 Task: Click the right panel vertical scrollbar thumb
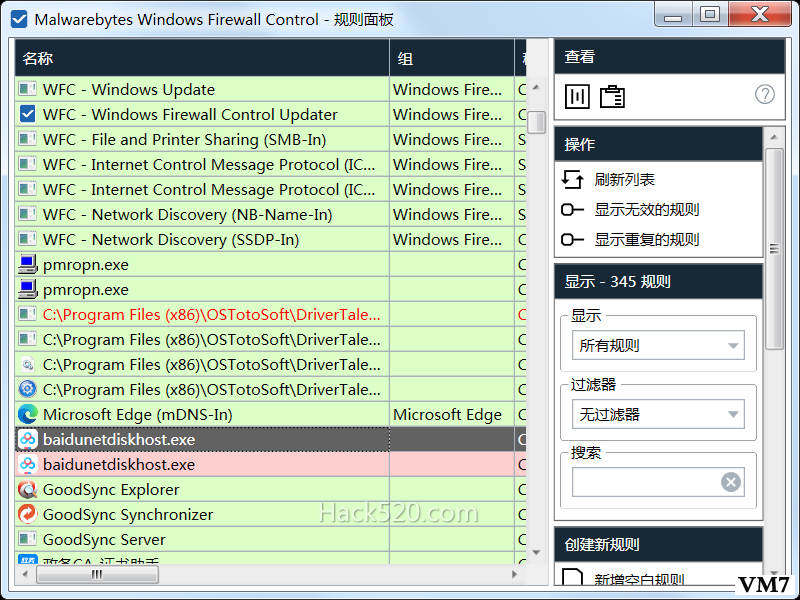774,249
